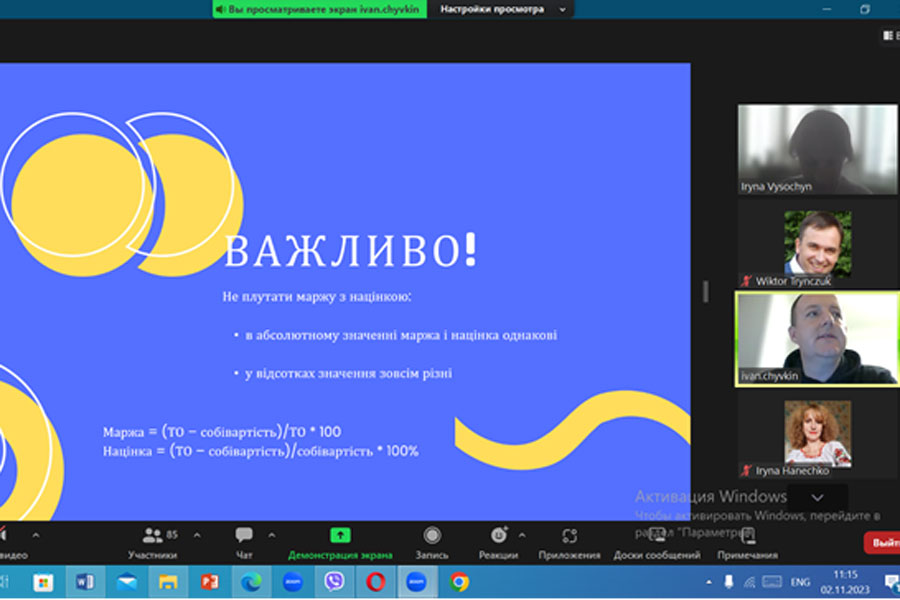Viewport: 900px width, 600px height.
Task: Click the green screen-viewing notification banner
Action: click(320, 9)
